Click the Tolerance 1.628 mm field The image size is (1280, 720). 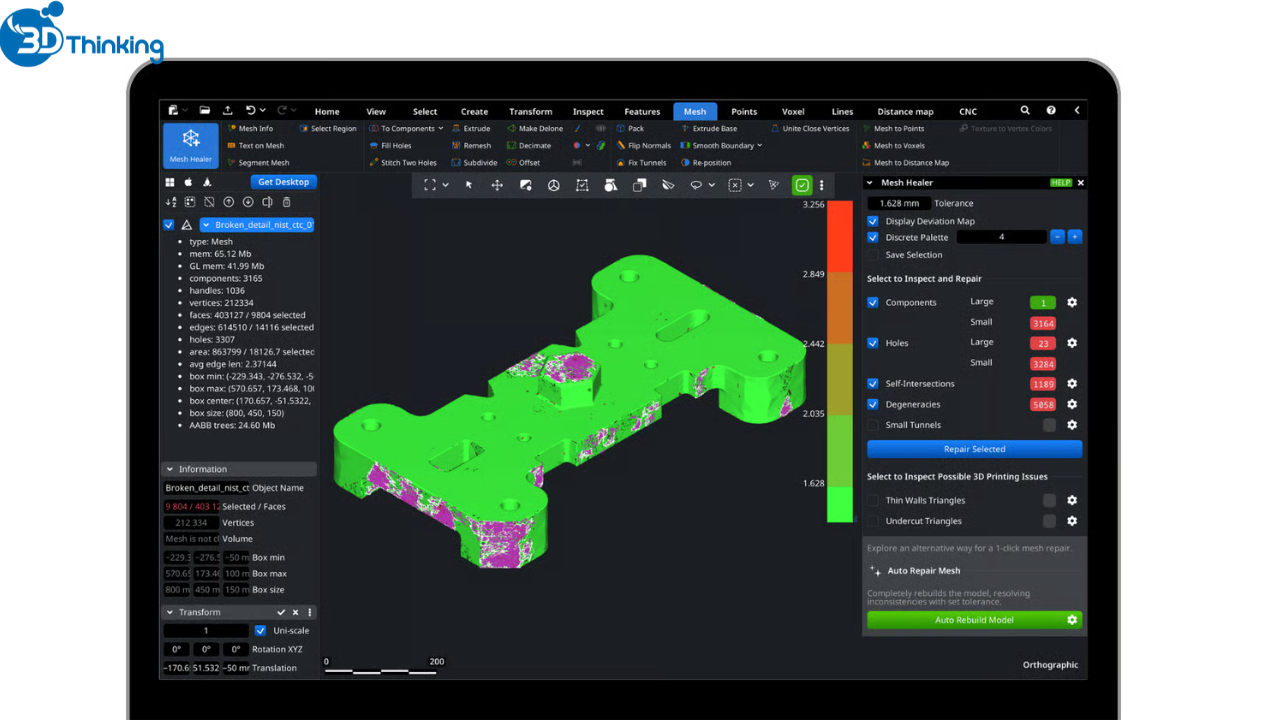(x=899, y=203)
